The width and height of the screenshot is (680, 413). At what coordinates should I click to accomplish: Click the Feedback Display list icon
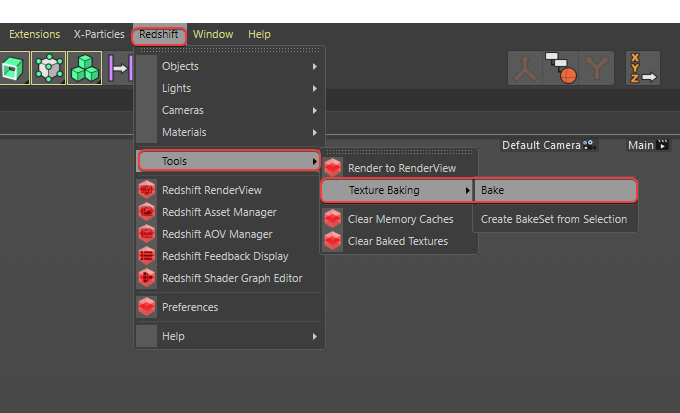tap(147, 256)
